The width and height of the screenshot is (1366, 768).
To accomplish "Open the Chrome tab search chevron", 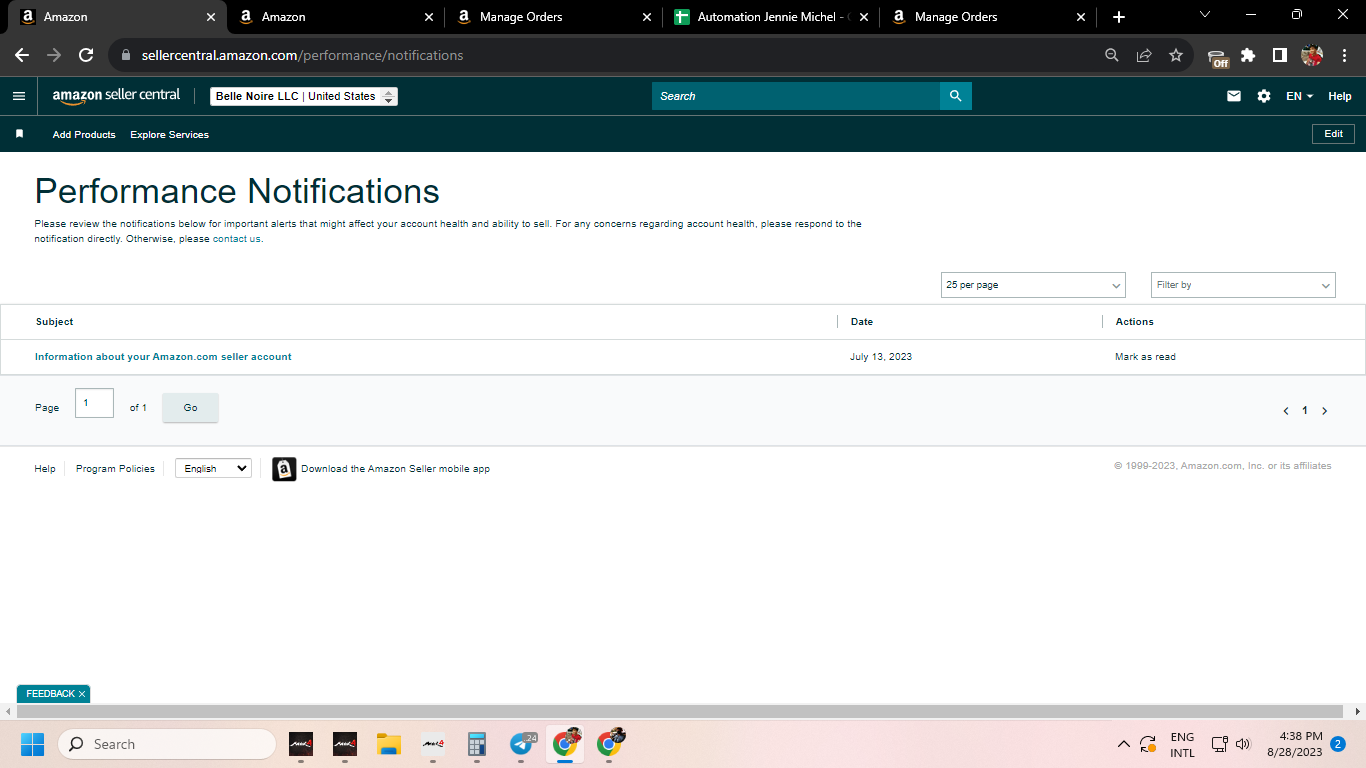I will [1205, 15].
